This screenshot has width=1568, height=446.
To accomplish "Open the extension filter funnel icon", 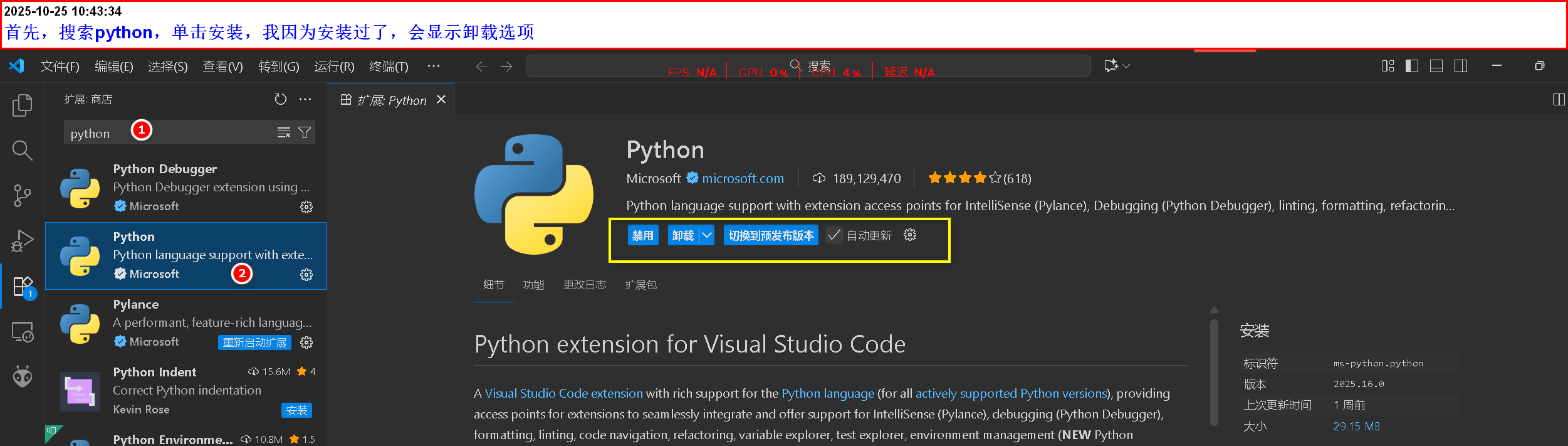I will coord(305,132).
